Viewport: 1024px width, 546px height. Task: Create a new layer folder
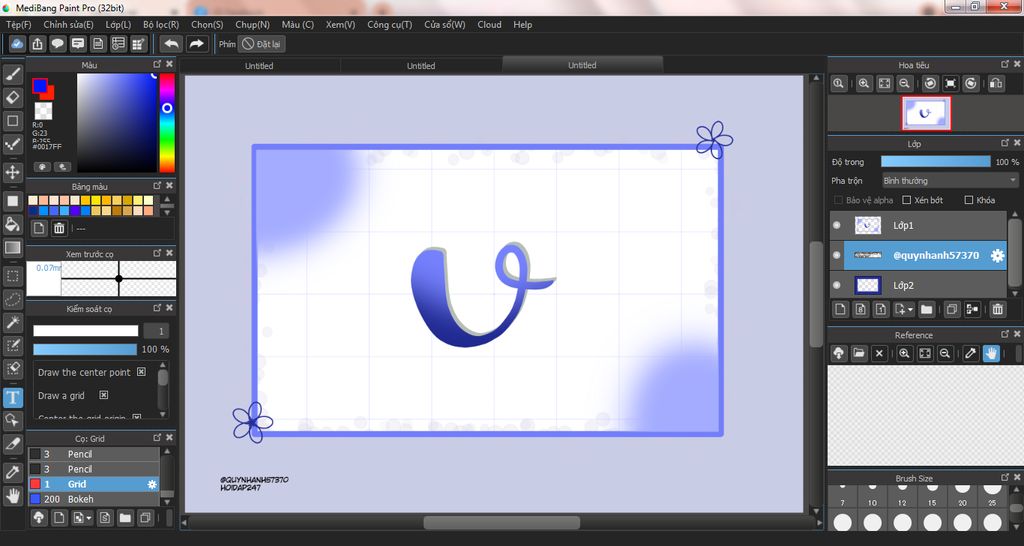tap(926, 310)
